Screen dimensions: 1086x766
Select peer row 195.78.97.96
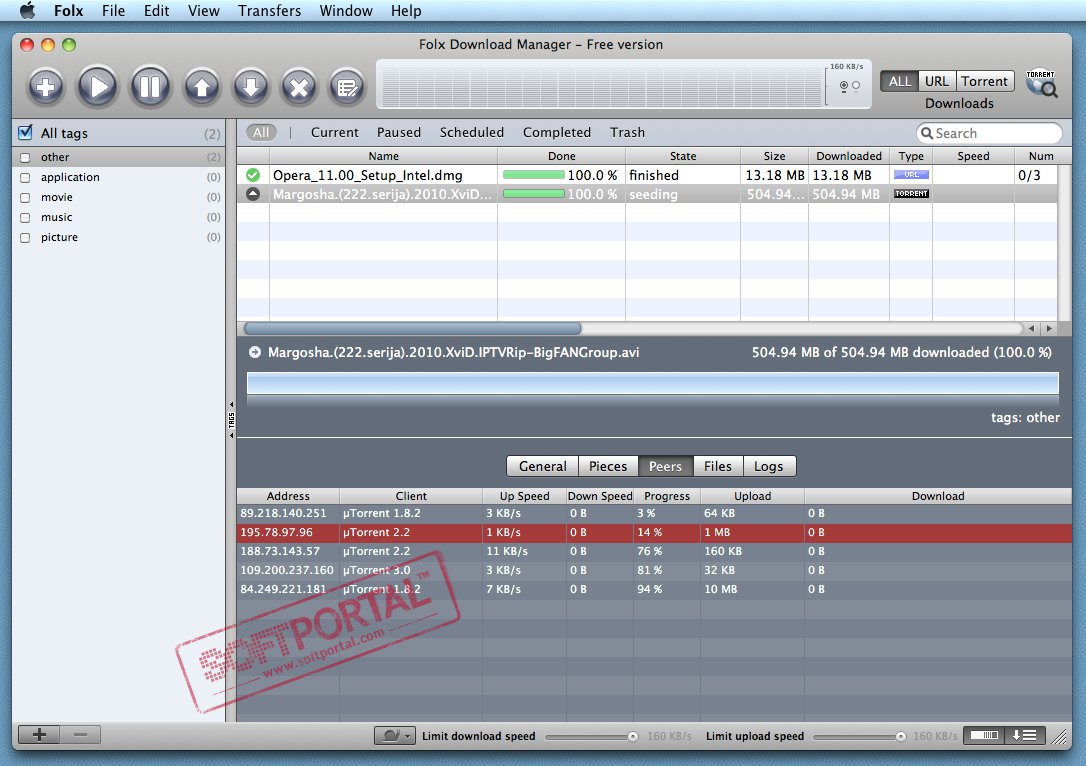[654, 533]
